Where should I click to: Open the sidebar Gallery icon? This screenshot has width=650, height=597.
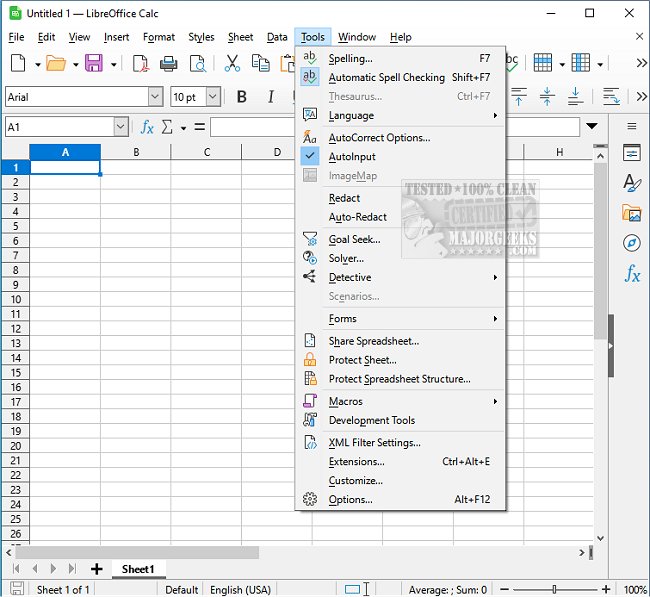coord(631,213)
